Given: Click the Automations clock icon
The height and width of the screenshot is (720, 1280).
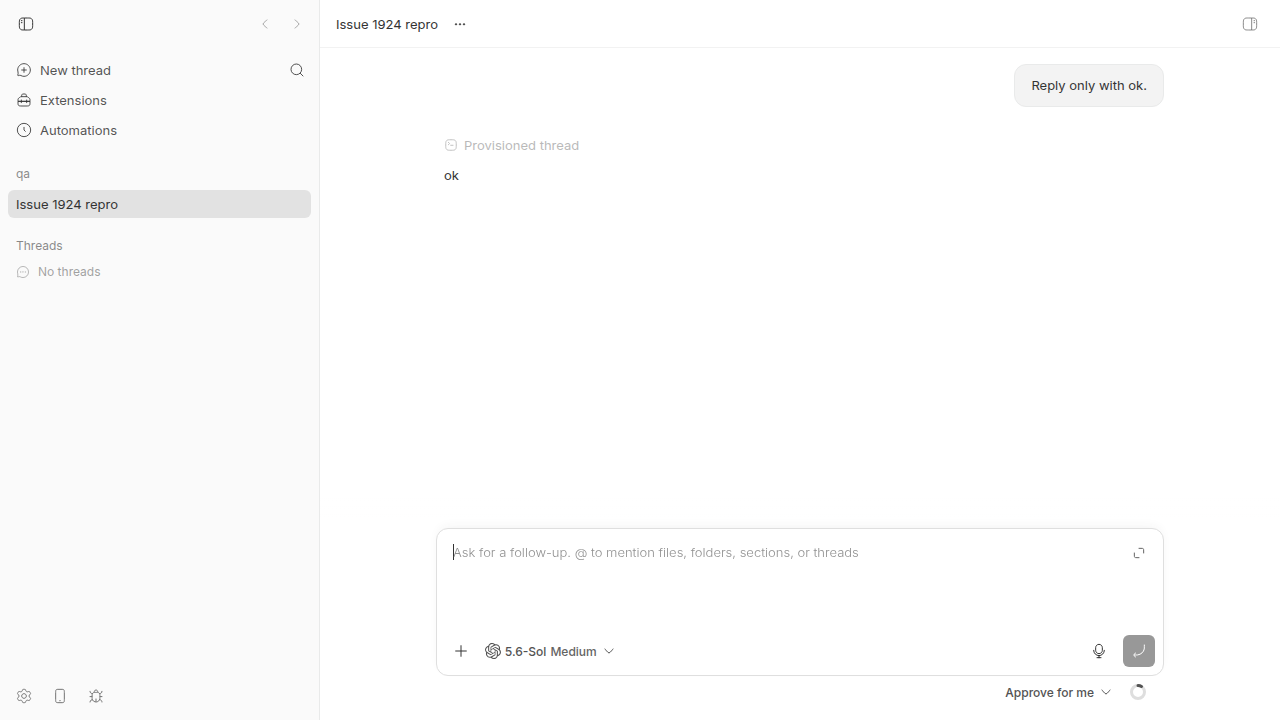Looking at the screenshot, I should tap(24, 130).
